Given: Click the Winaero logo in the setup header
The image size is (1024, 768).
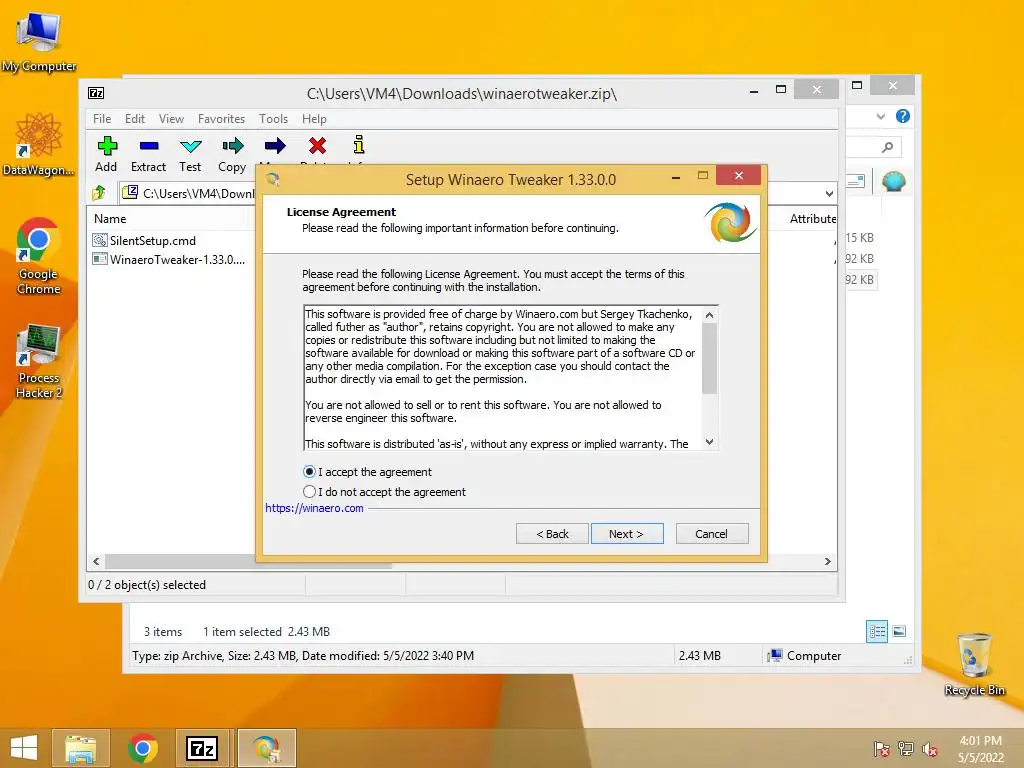Looking at the screenshot, I should coord(730,222).
